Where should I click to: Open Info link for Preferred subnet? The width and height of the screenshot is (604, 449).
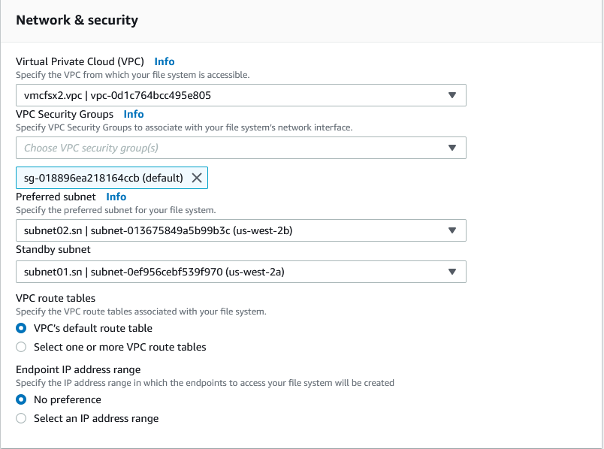point(116,197)
